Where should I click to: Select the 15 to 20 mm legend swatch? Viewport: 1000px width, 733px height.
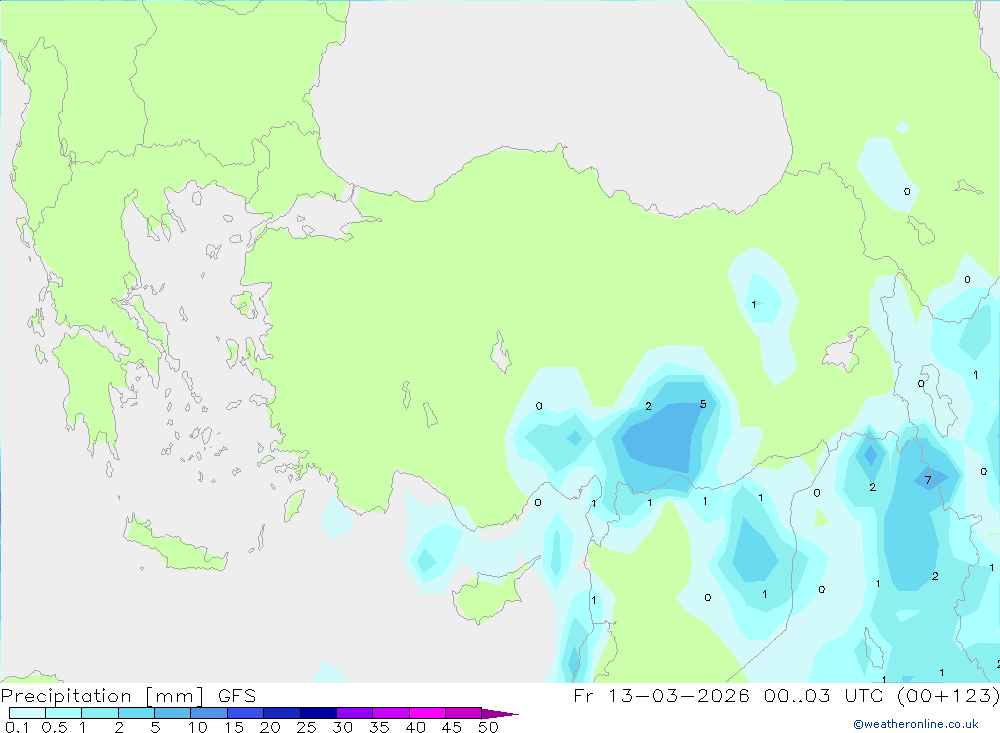point(245,713)
